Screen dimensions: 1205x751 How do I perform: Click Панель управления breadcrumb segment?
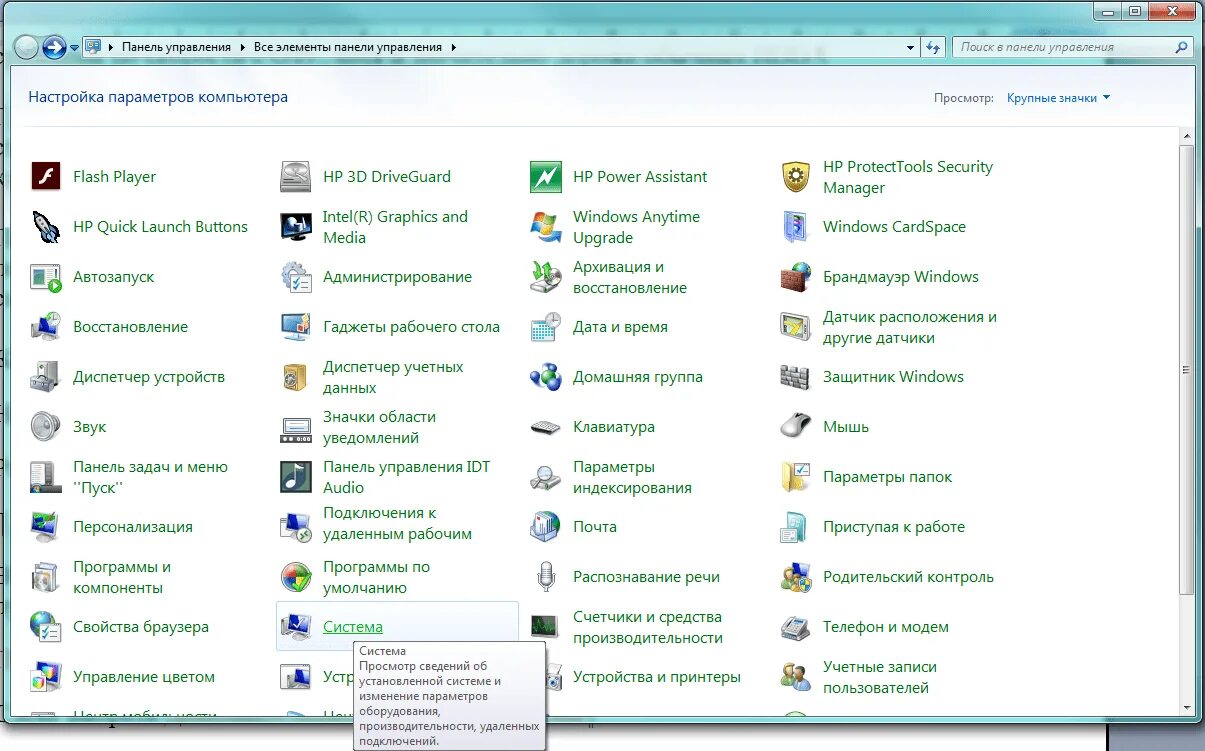pyautogui.click(x=176, y=47)
